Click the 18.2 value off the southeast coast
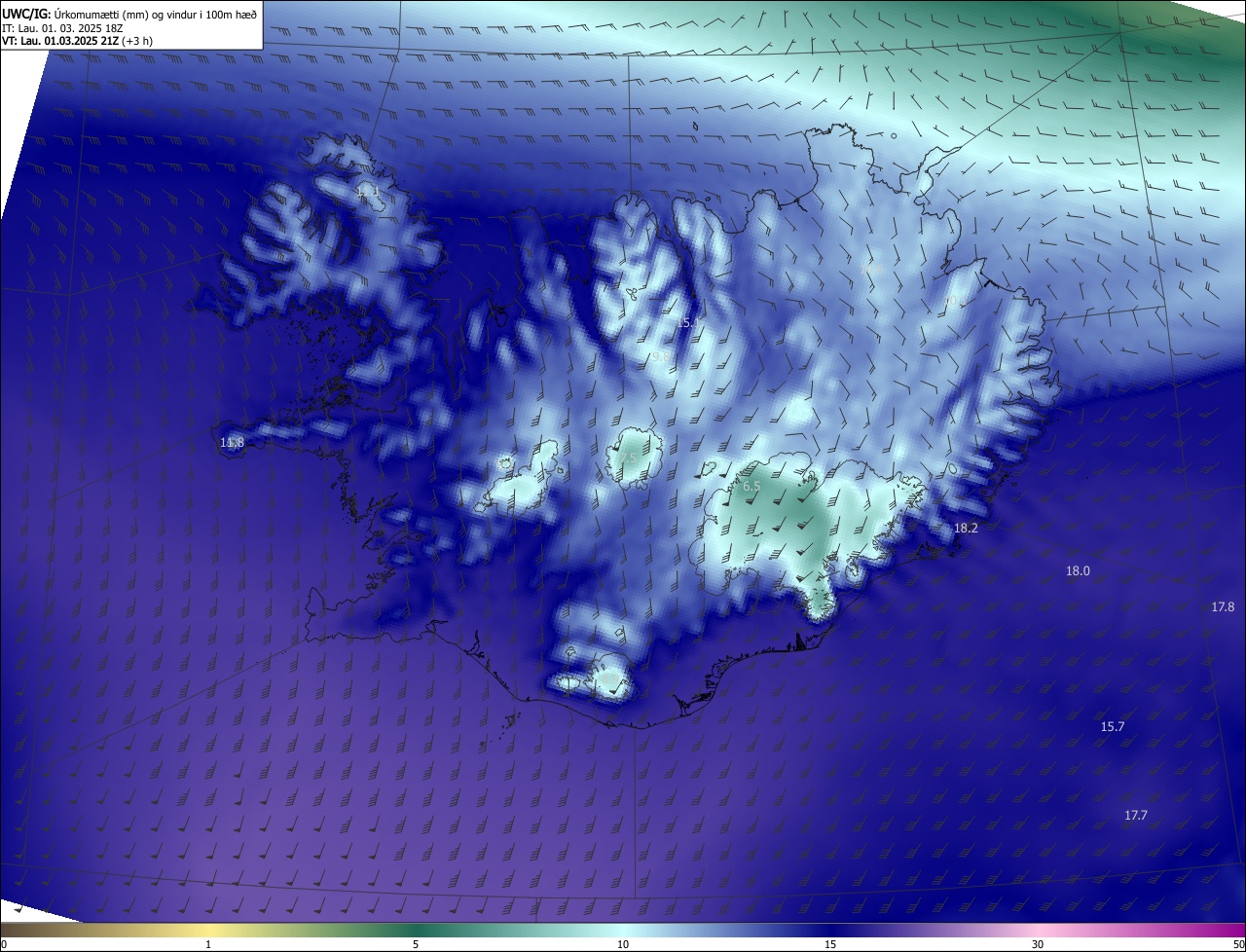 coord(966,528)
